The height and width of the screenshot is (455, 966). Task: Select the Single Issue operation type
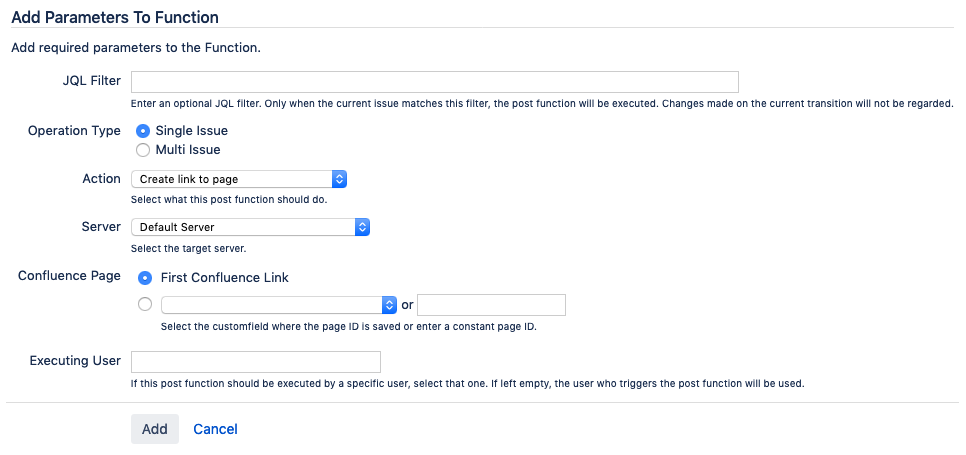[x=143, y=131]
